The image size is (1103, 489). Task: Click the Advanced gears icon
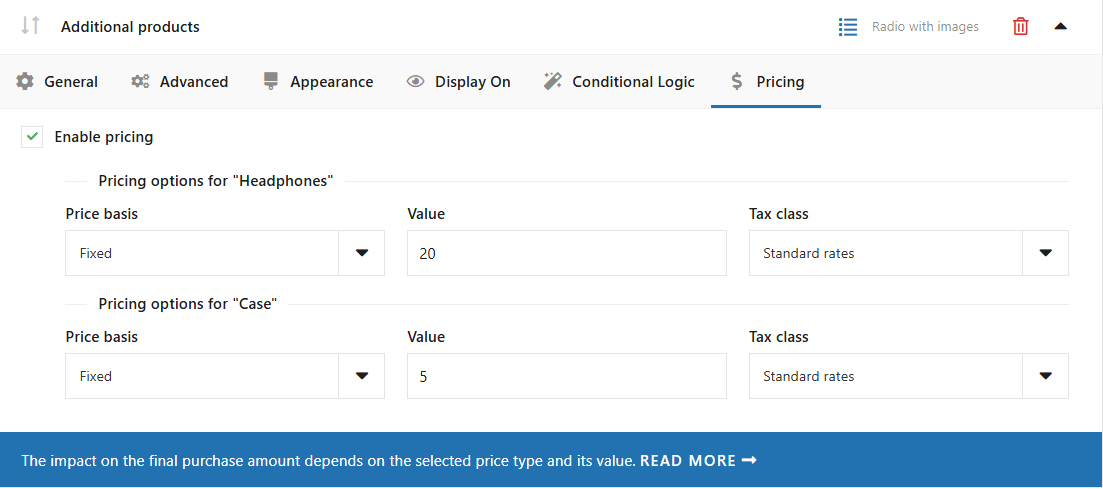point(140,82)
